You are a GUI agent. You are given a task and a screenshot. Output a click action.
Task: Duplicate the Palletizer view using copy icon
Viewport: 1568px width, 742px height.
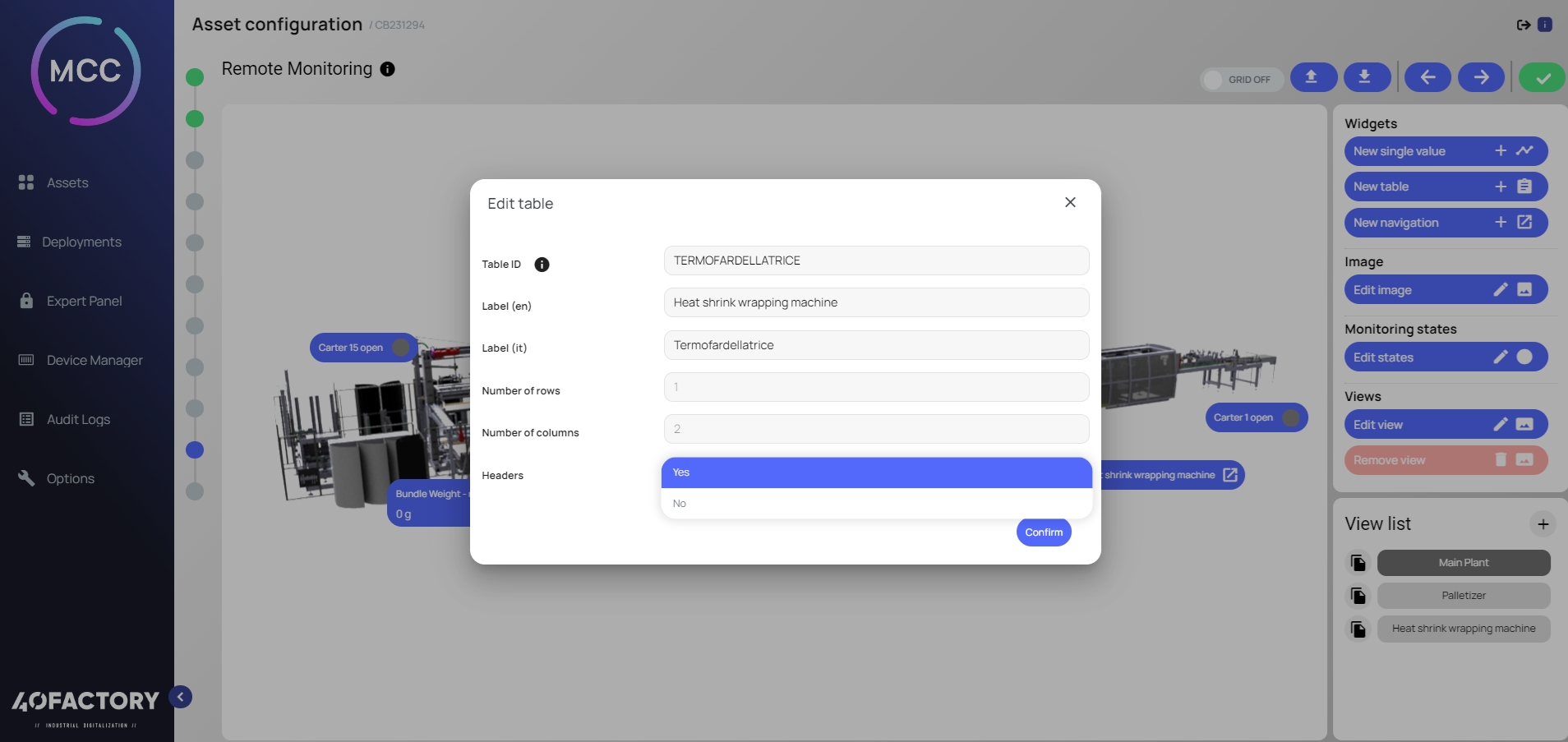tap(1358, 596)
